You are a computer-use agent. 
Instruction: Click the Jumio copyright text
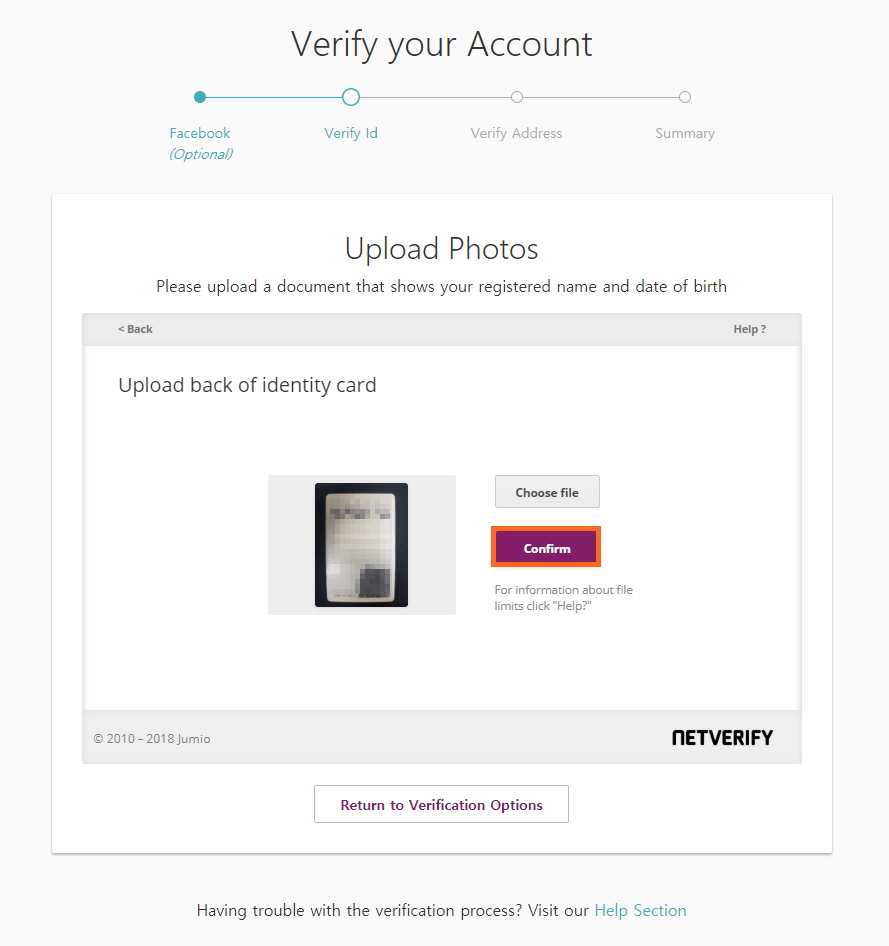coord(152,739)
